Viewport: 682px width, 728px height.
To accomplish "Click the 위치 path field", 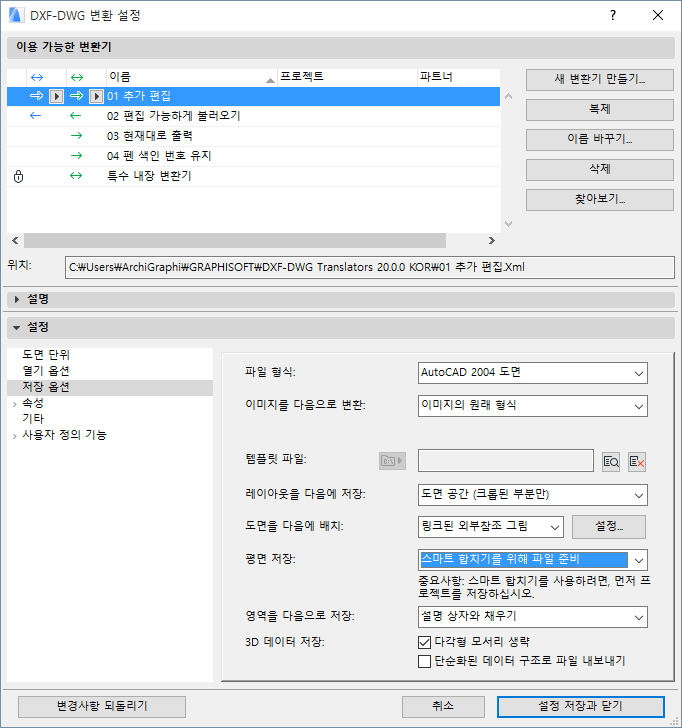I will 370,268.
